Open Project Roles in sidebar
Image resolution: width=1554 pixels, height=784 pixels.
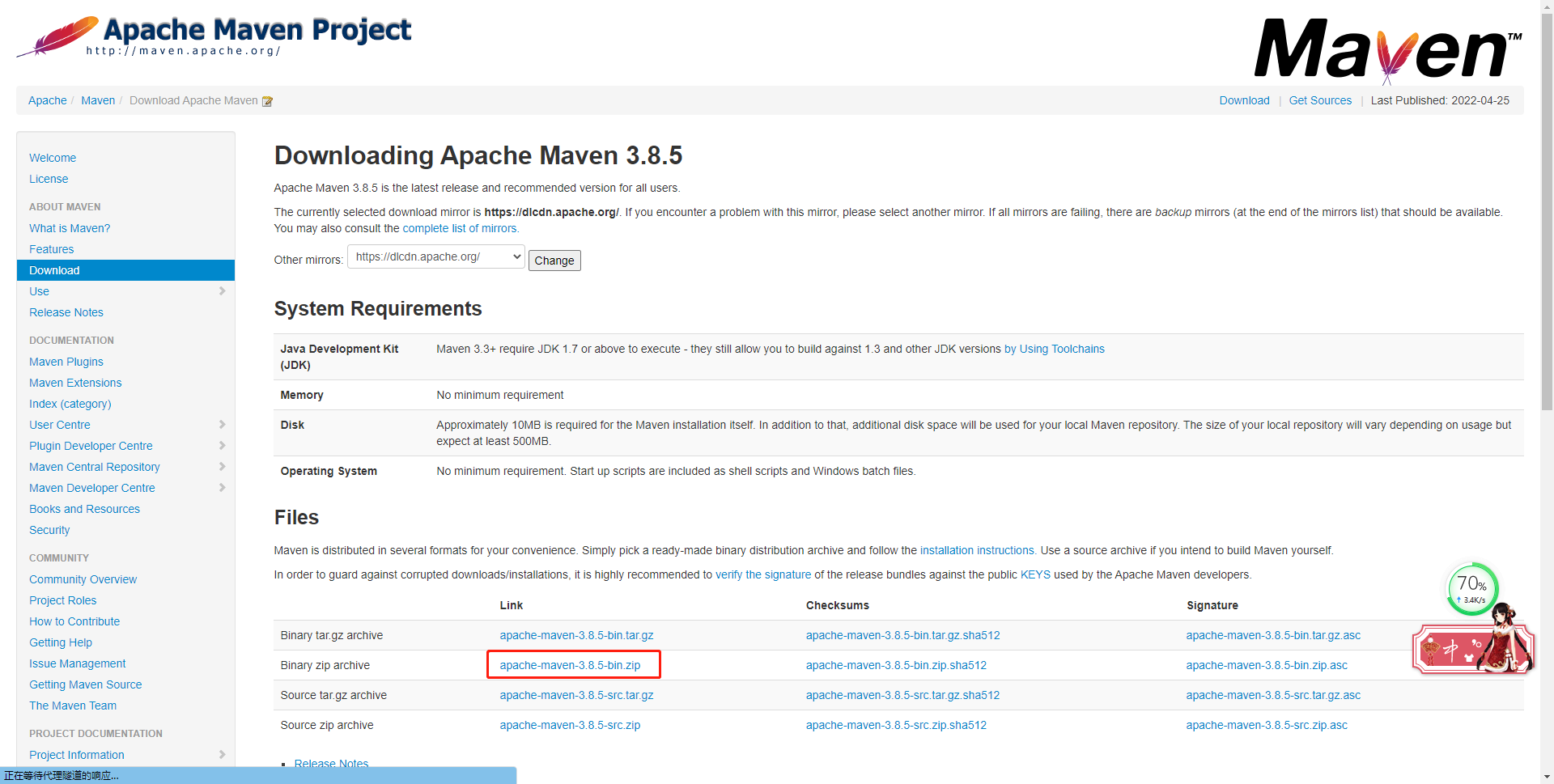coord(62,600)
